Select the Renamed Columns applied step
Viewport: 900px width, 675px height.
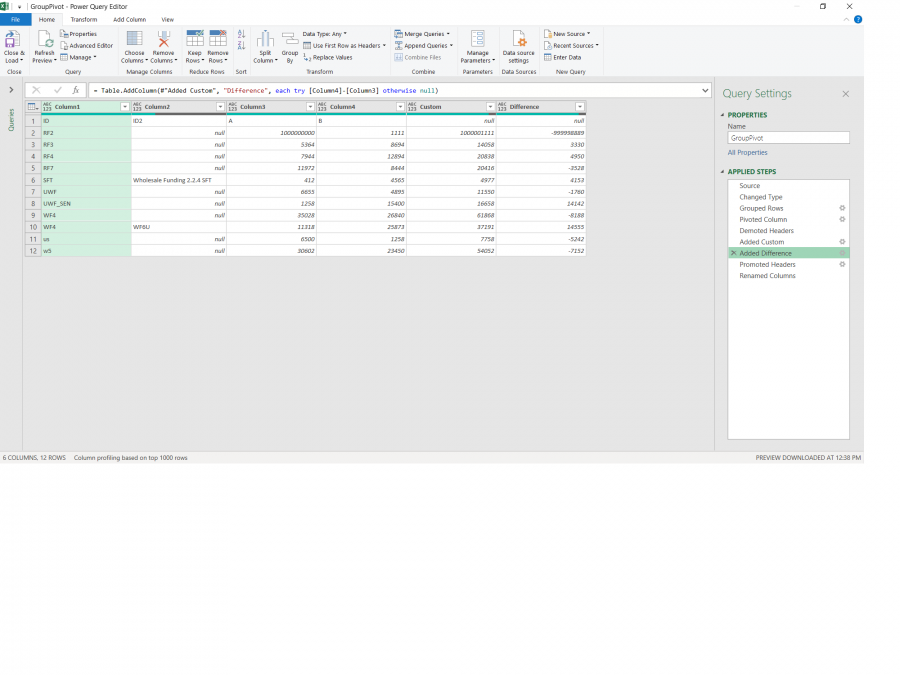coord(789,276)
